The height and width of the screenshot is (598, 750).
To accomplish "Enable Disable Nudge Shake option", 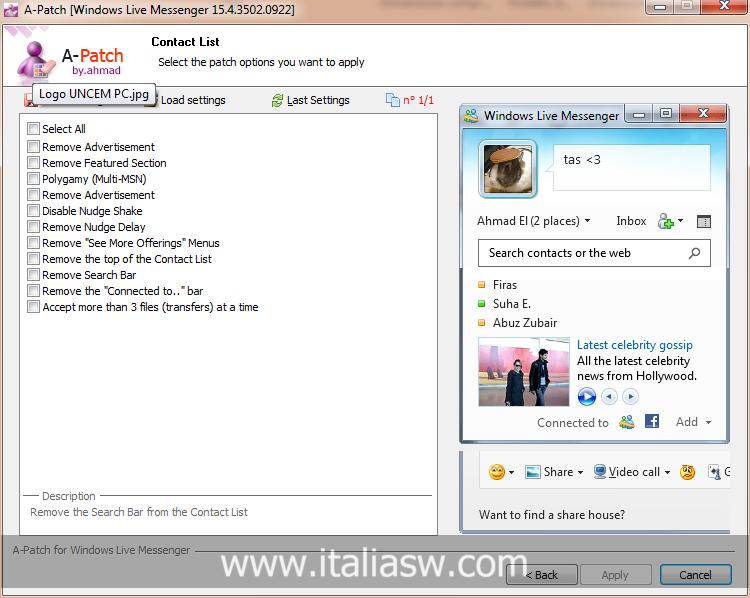I will click(x=33, y=211).
